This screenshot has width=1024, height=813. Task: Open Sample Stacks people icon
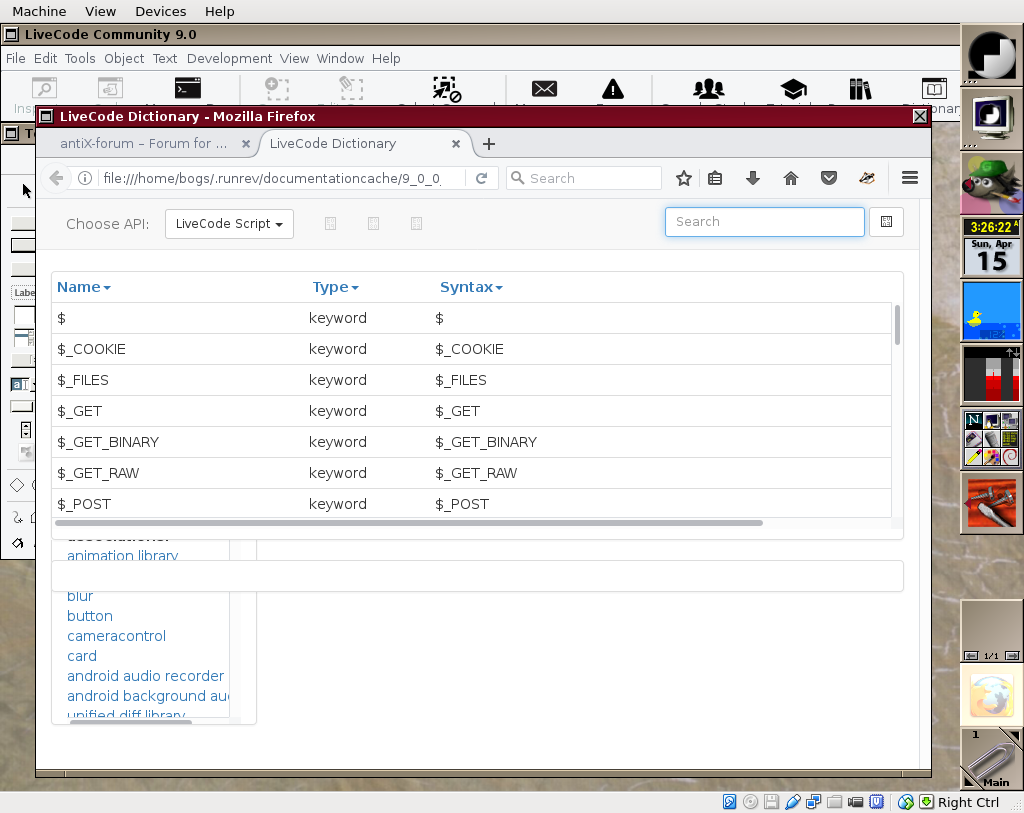tap(708, 89)
